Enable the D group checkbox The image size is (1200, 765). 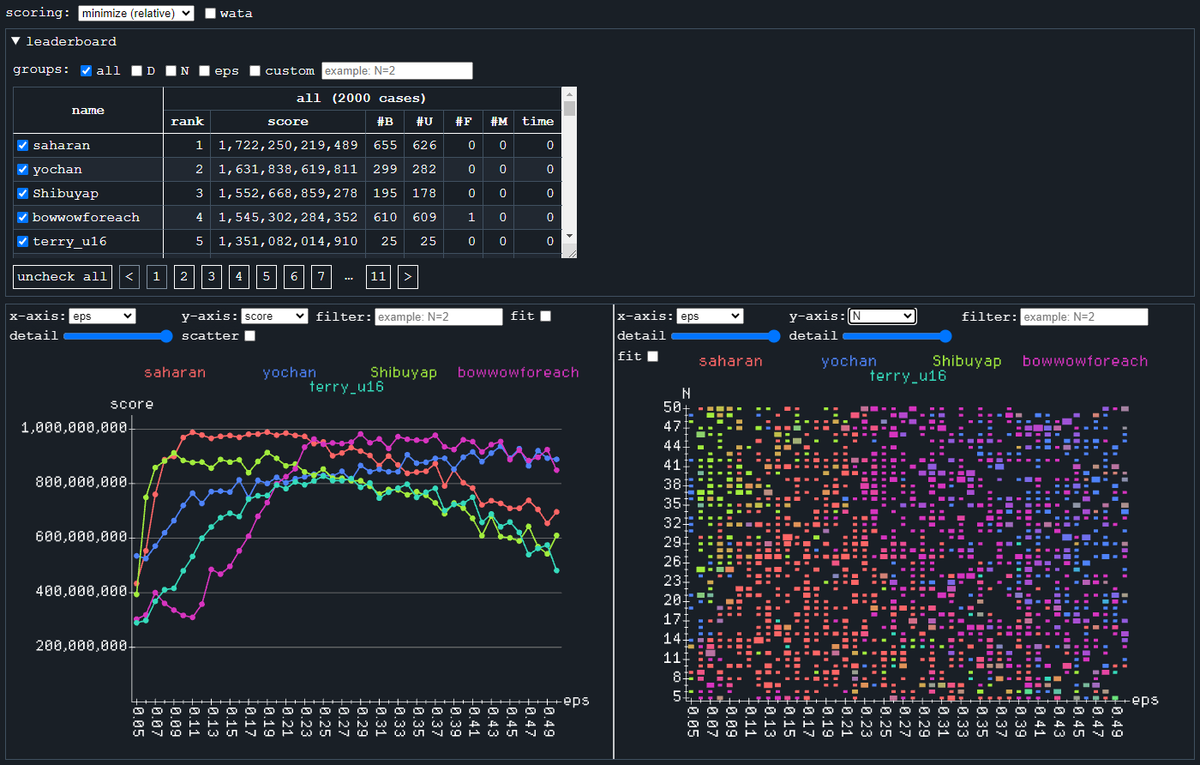[x=137, y=71]
